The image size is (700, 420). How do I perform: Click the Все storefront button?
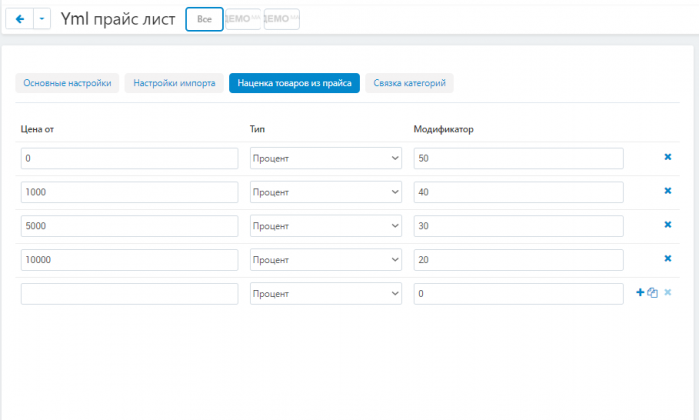204,19
